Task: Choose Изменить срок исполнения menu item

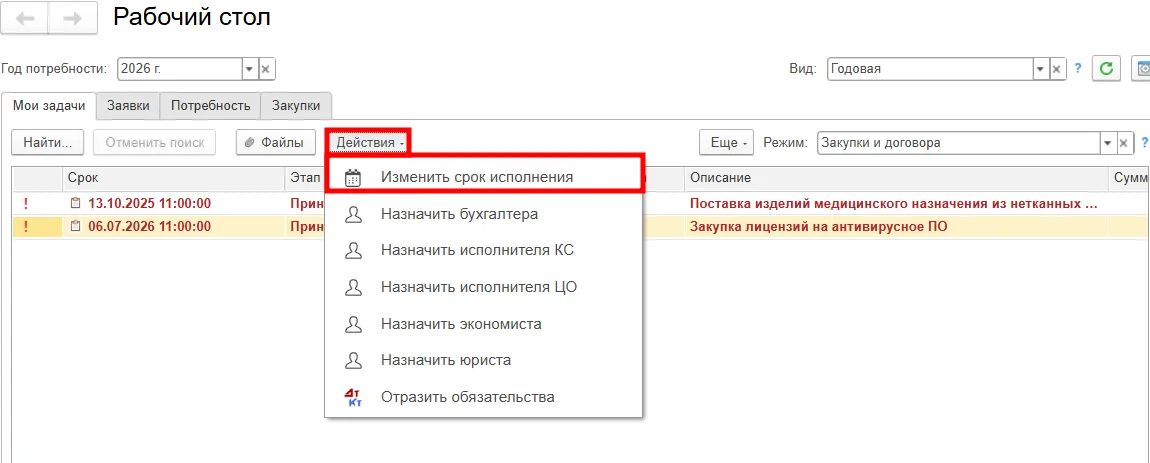Action: pos(485,177)
